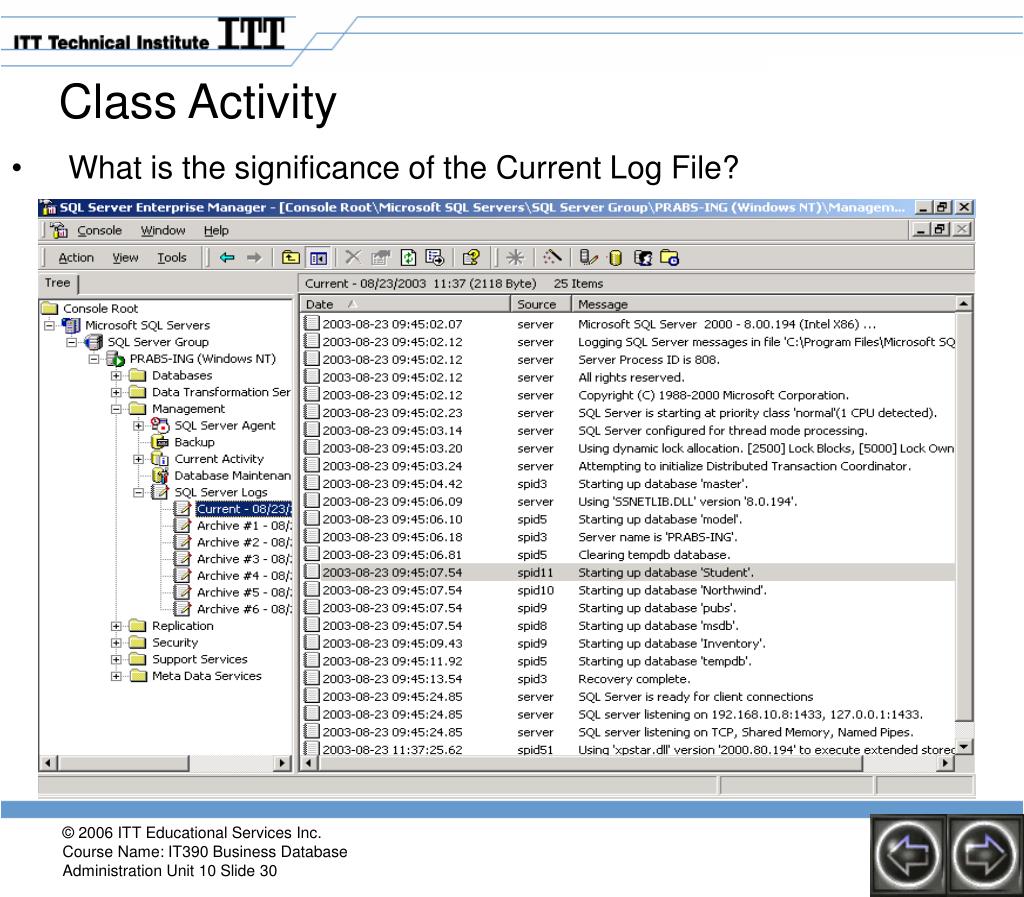Screen dimensions: 1024x897
Task: Click the log list horizontal scrollbar thumb
Action: [x=591, y=763]
